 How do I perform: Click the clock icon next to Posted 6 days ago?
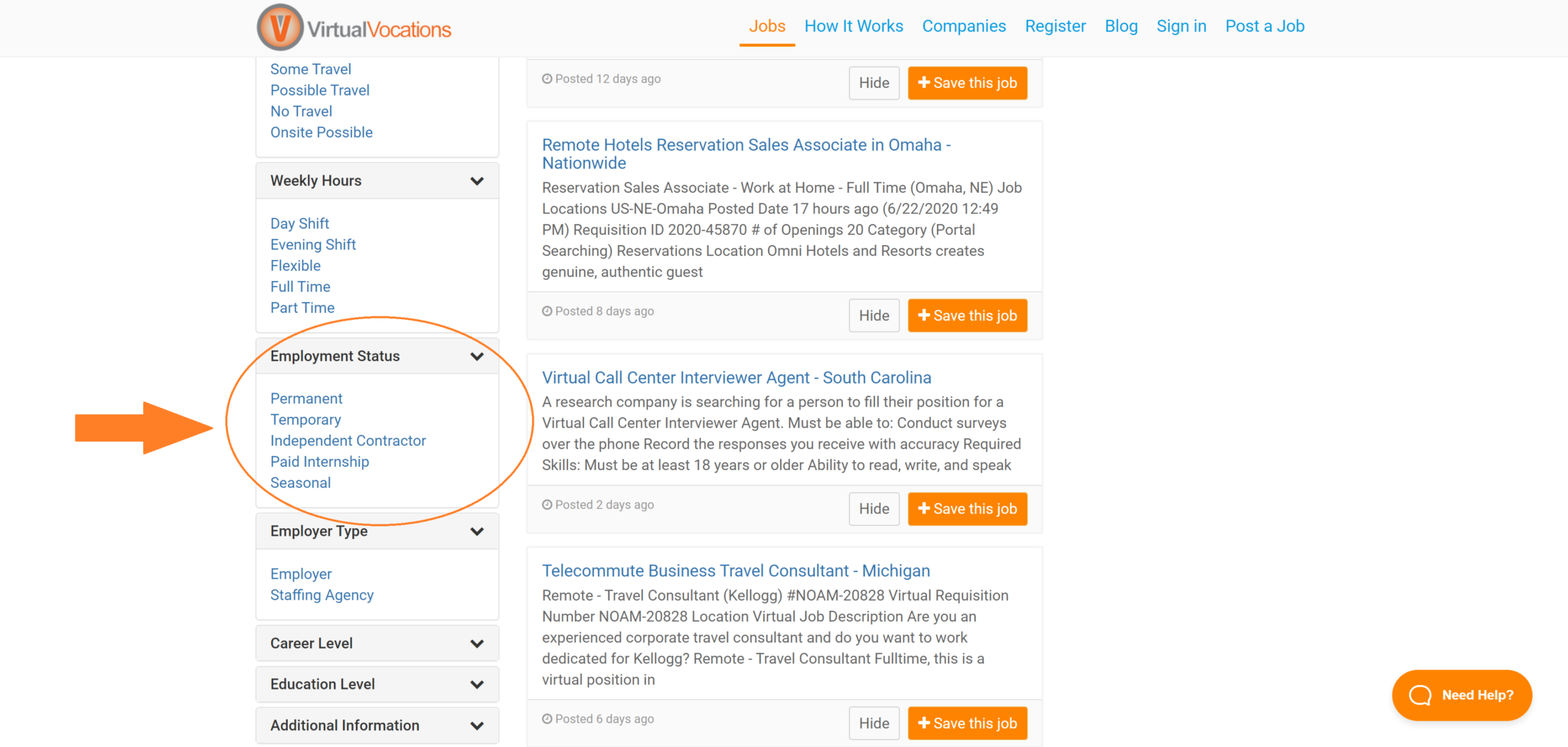click(547, 719)
